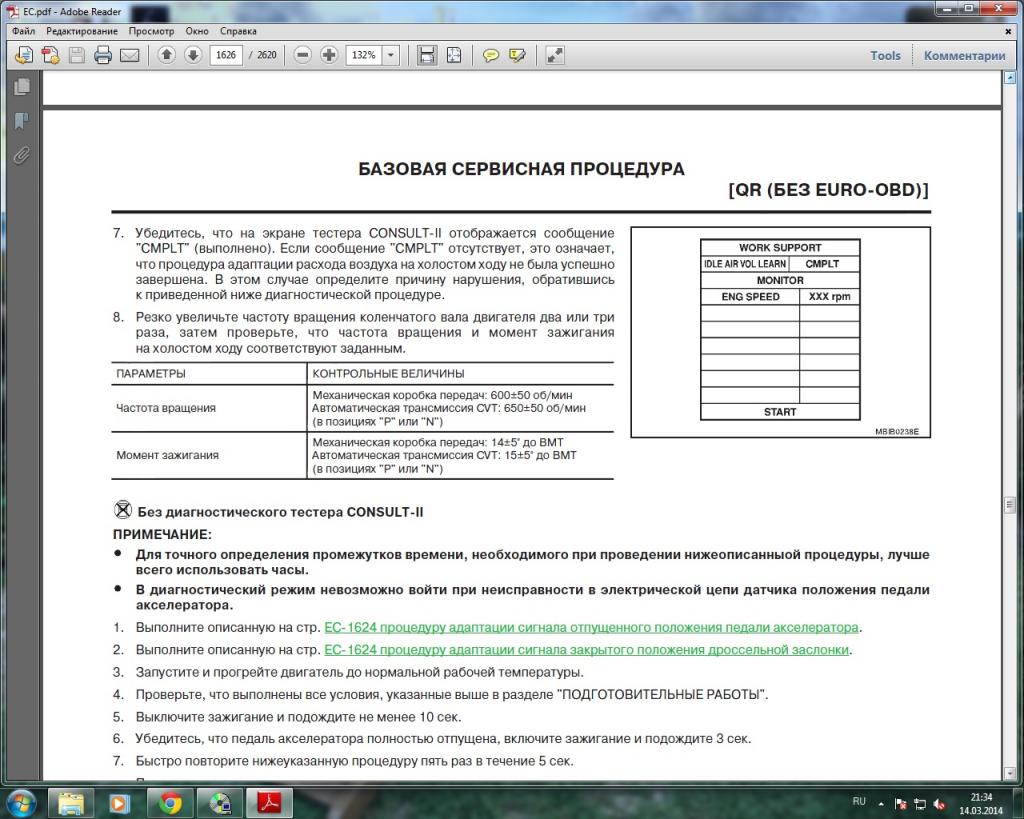Screen dimensions: 1024x819
Task: Zoom out with the minus button
Action: (302, 56)
